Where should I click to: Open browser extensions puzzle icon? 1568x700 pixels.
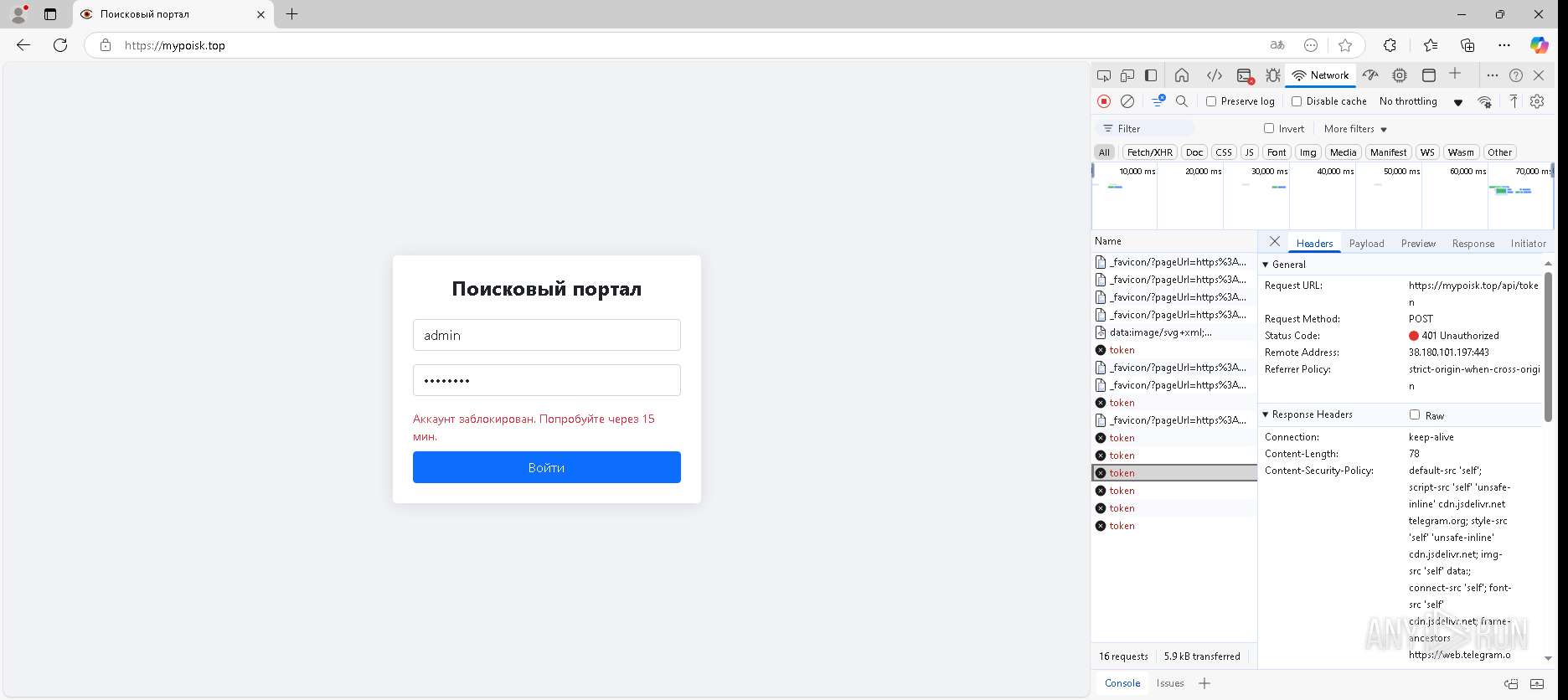1390,45
